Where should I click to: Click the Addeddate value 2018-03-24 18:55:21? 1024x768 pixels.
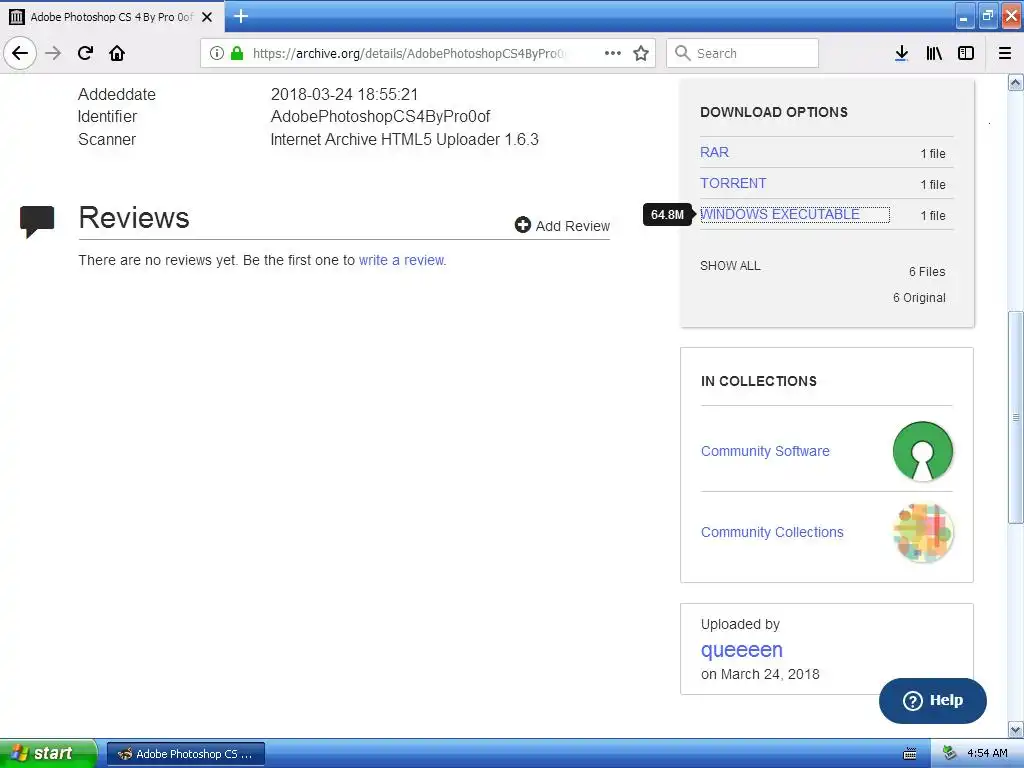tap(344, 95)
